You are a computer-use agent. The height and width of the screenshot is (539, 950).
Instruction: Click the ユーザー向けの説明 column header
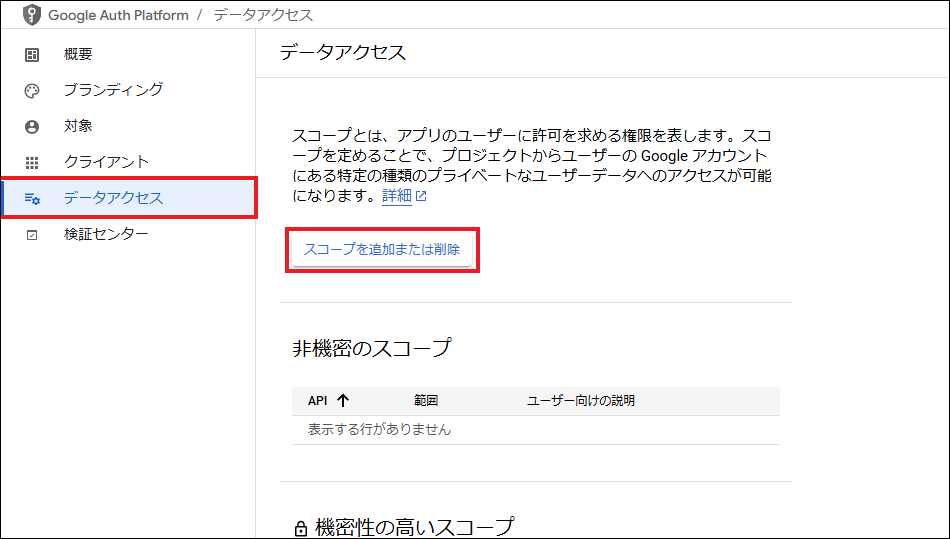point(580,400)
